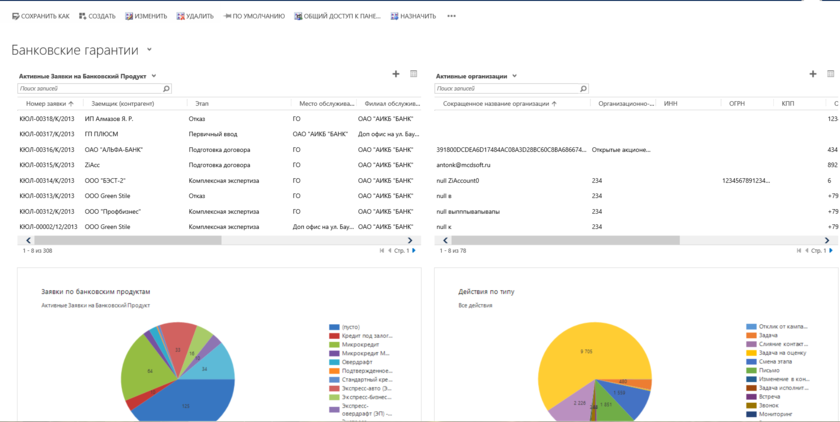Go to next page of the organizations grid
Screen dimensions: 840x422
tap(831, 251)
